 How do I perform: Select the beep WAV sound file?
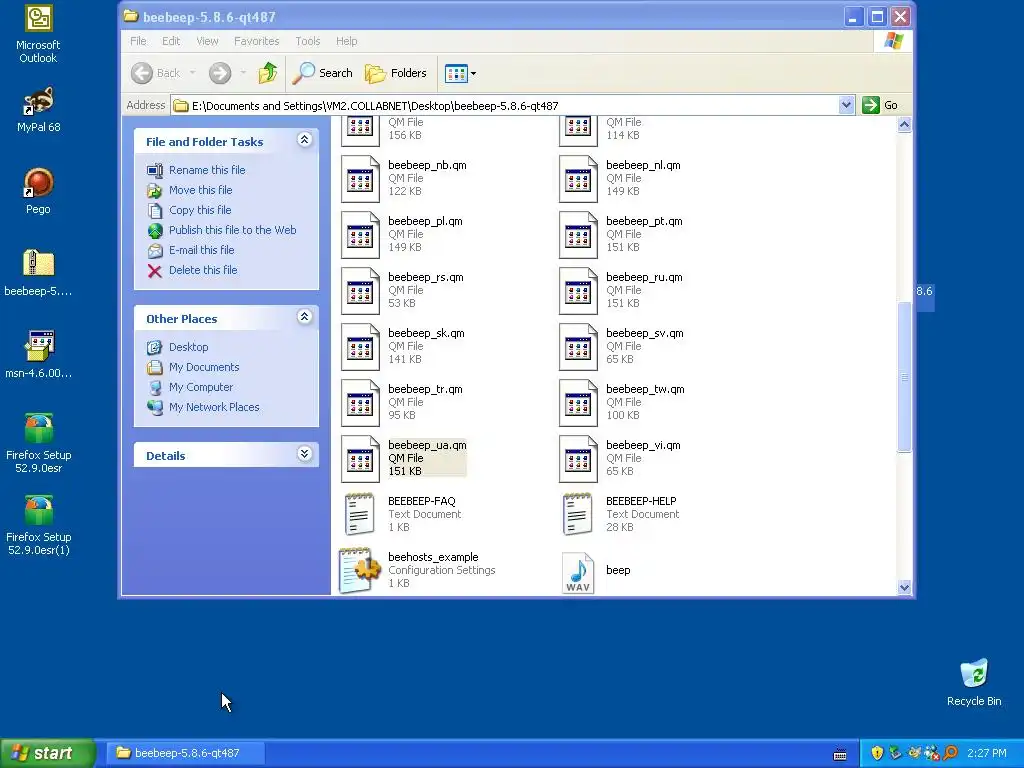click(578, 573)
